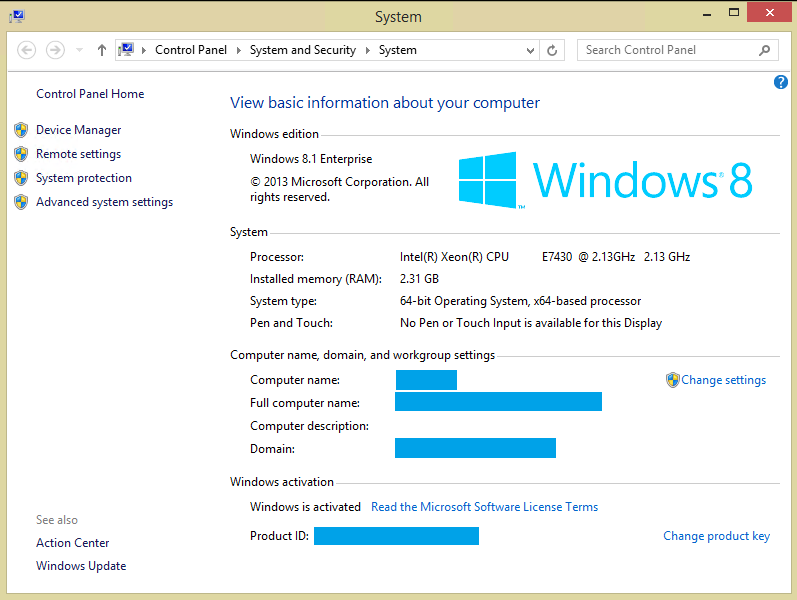Open the recent locations dropdown arrow
797x600 pixels.
(79, 50)
